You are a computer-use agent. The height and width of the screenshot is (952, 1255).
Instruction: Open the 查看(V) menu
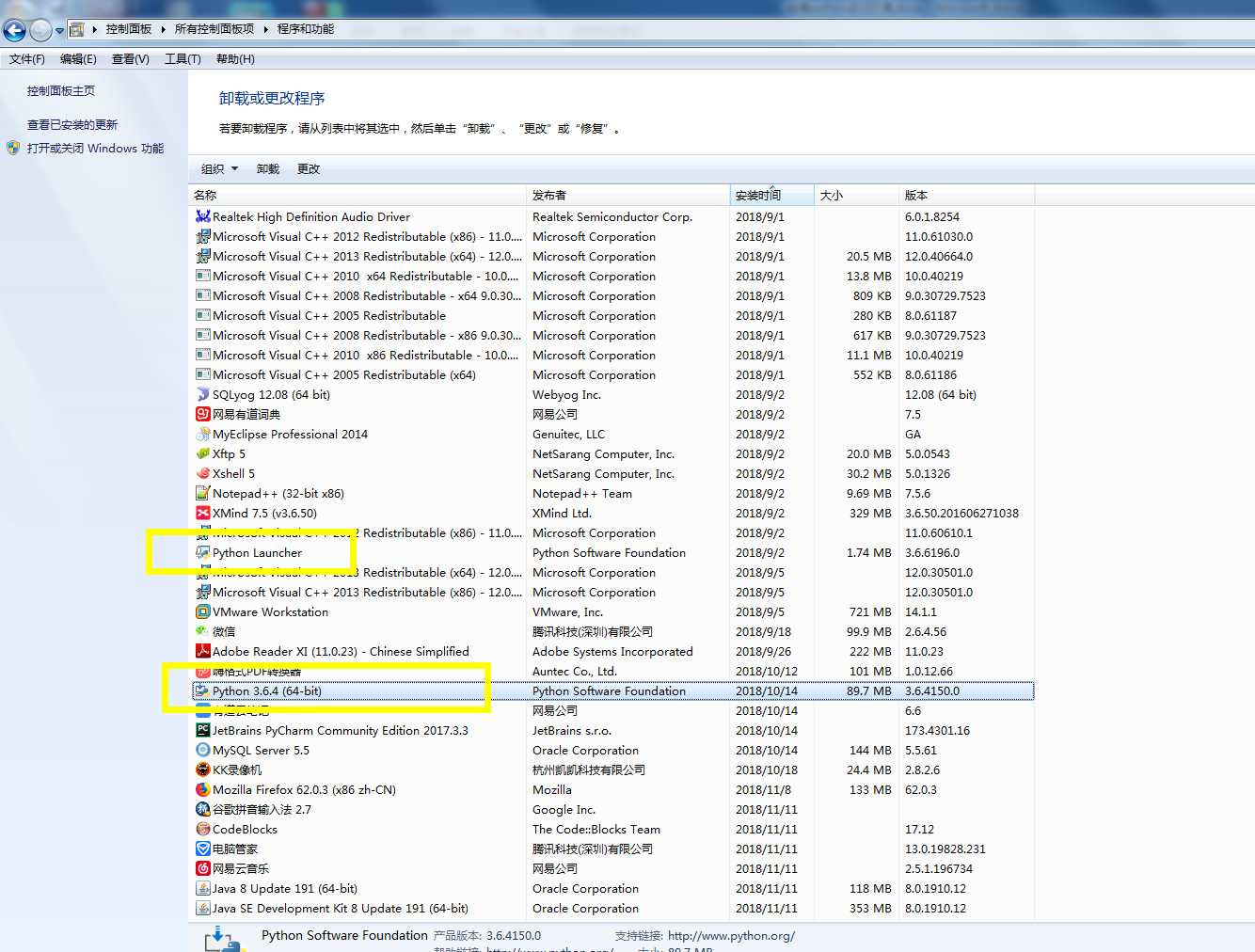pyautogui.click(x=131, y=58)
